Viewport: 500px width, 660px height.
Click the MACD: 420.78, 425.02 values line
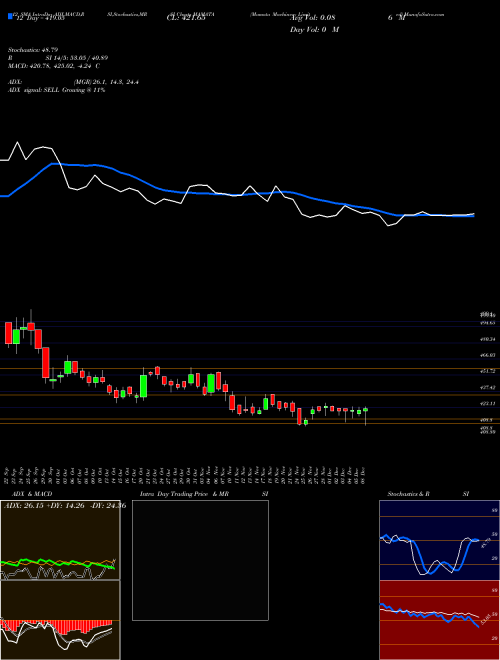coord(54,66)
